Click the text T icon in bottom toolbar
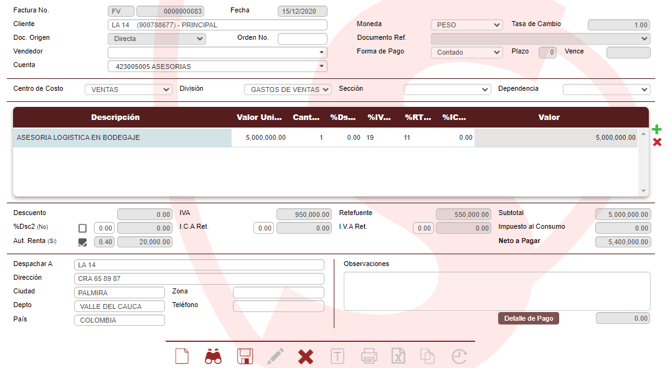670x368 pixels. click(337, 356)
